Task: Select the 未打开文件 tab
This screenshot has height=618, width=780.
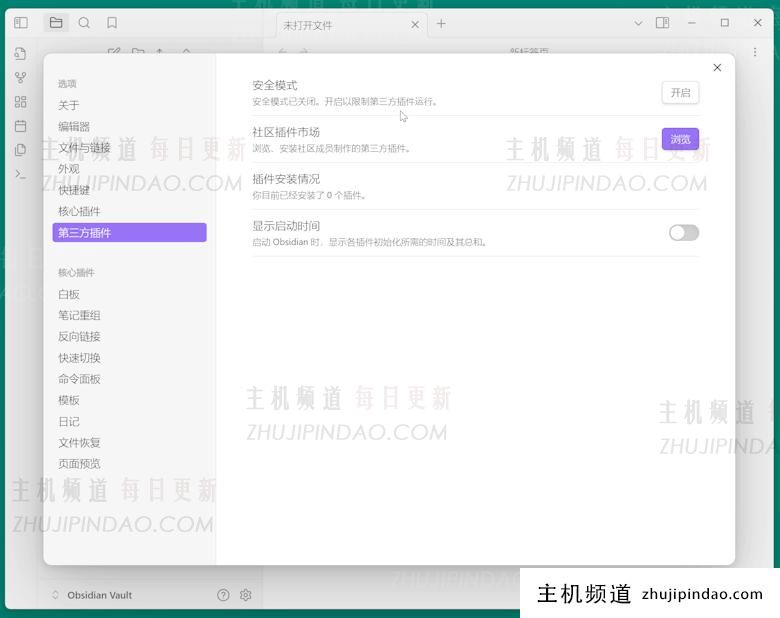Action: pos(351,25)
